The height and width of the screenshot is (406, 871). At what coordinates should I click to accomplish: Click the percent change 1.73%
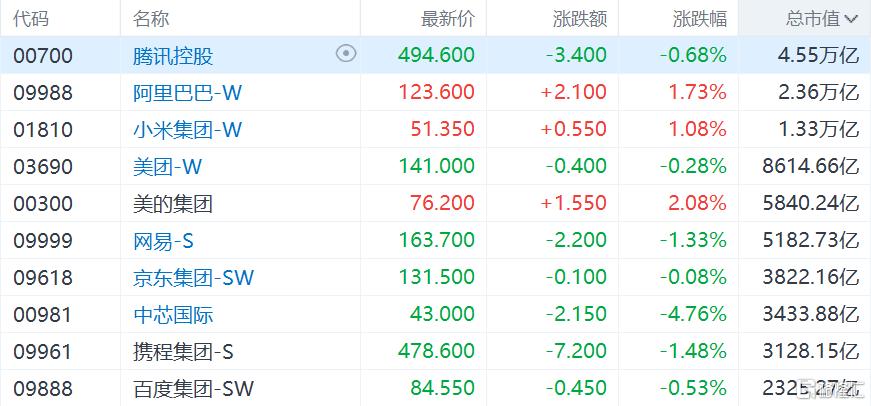697,92
